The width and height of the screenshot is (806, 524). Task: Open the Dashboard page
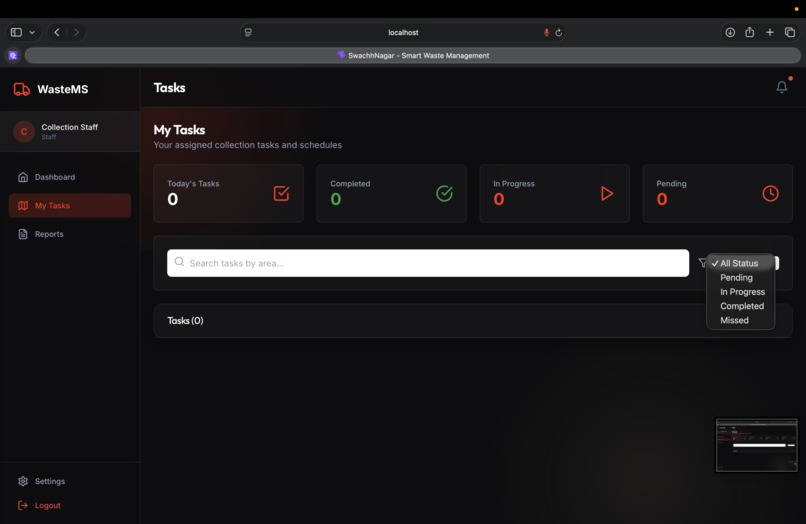[x=69, y=177]
